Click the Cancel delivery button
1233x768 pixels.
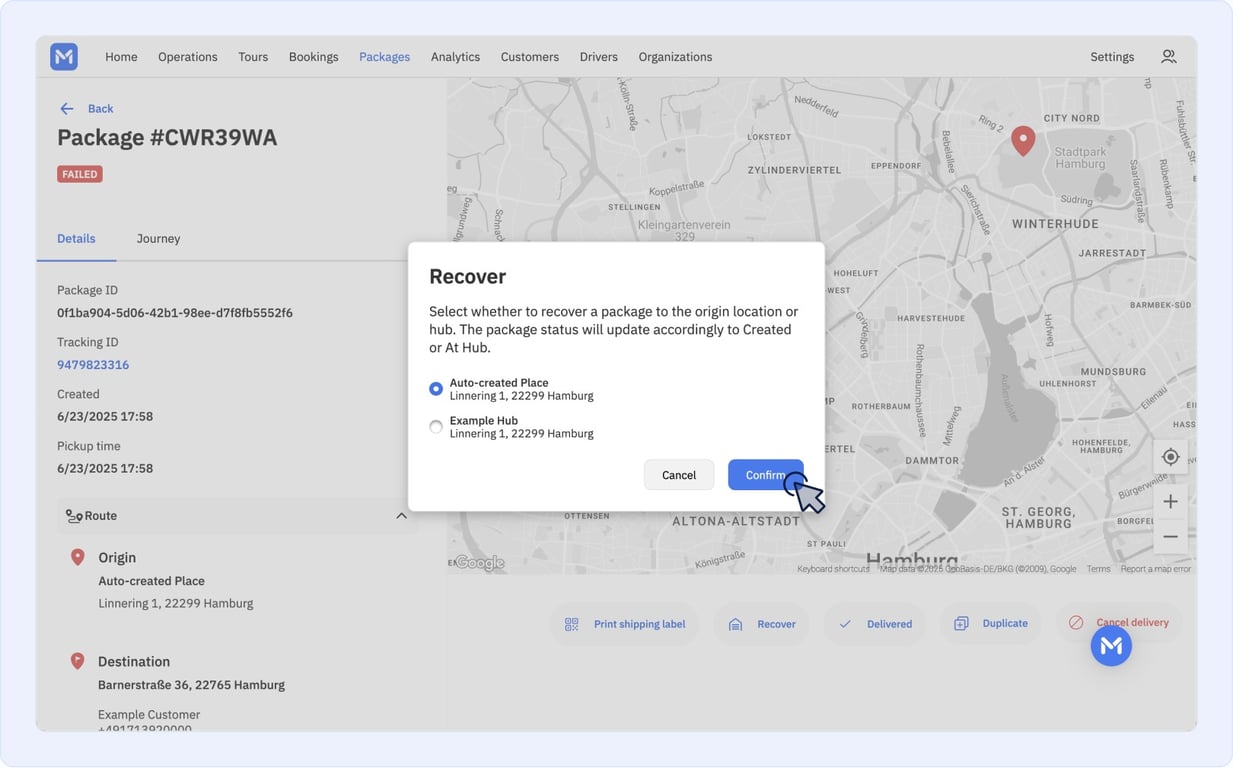click(1118, 622)
